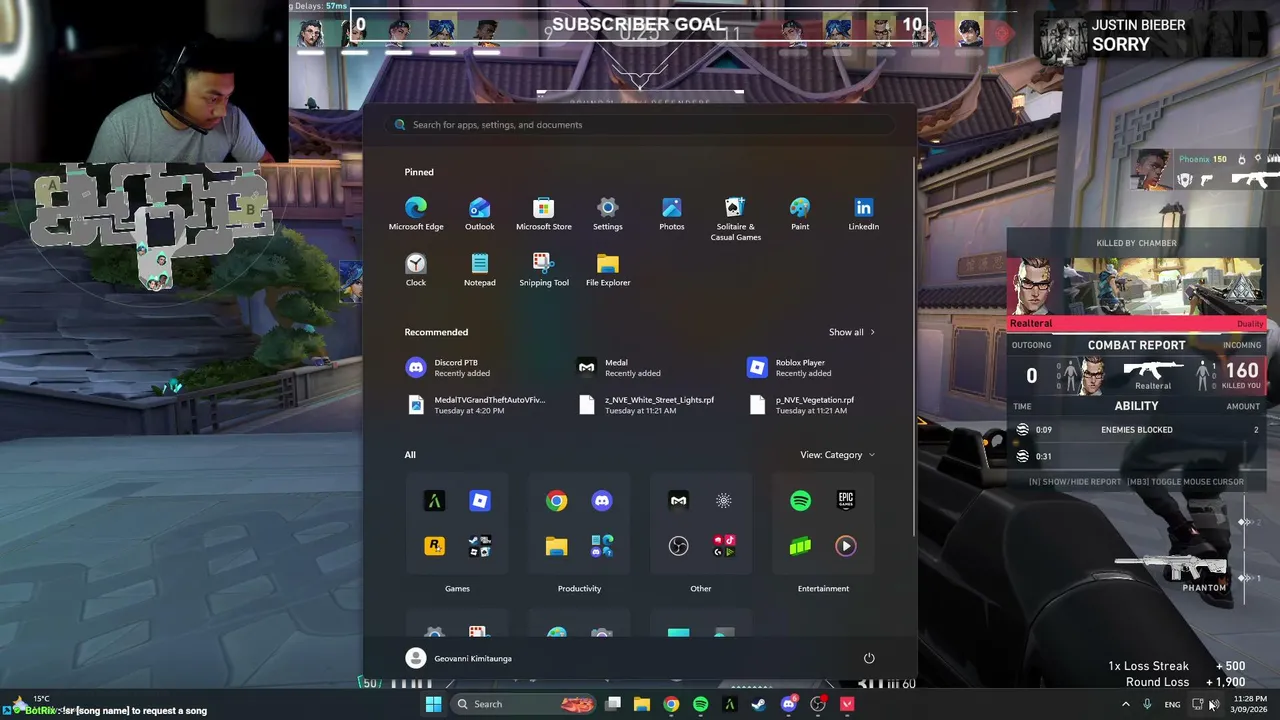Open the 15°C weather widget
The width and height of the screenshot is (1280, 720).
(x=30, y=702)
